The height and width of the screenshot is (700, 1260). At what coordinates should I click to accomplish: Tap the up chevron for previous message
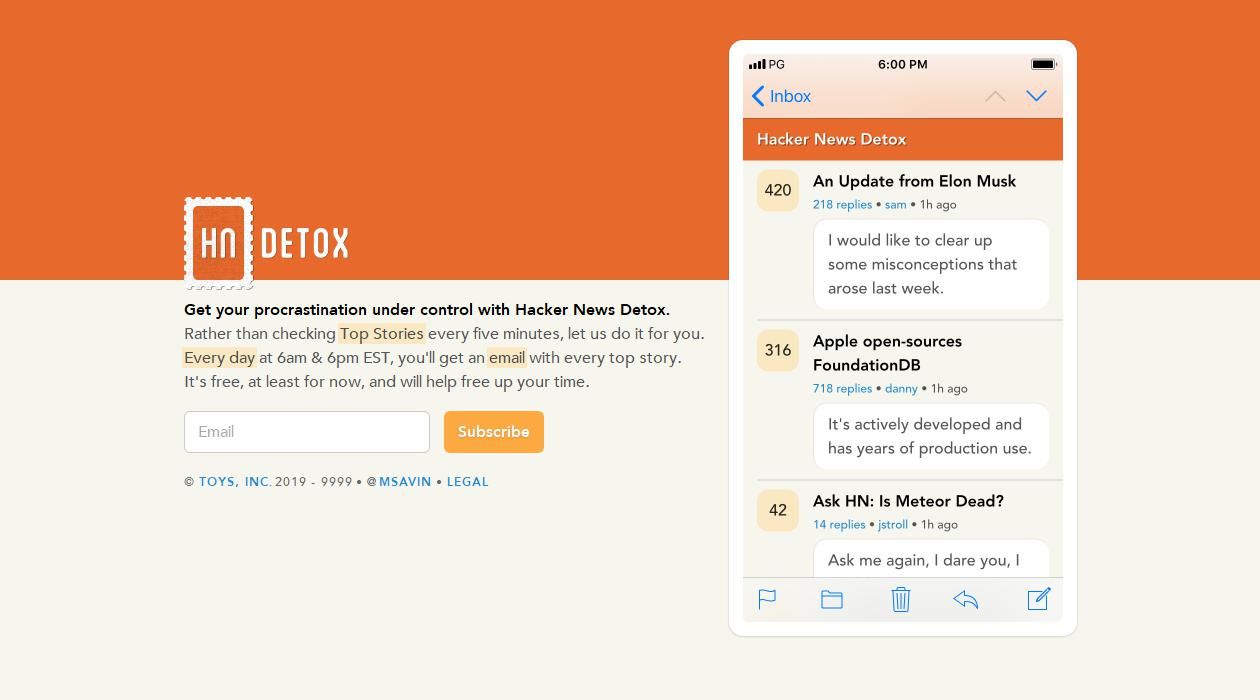pyautogui.click(x=995, y=96)
